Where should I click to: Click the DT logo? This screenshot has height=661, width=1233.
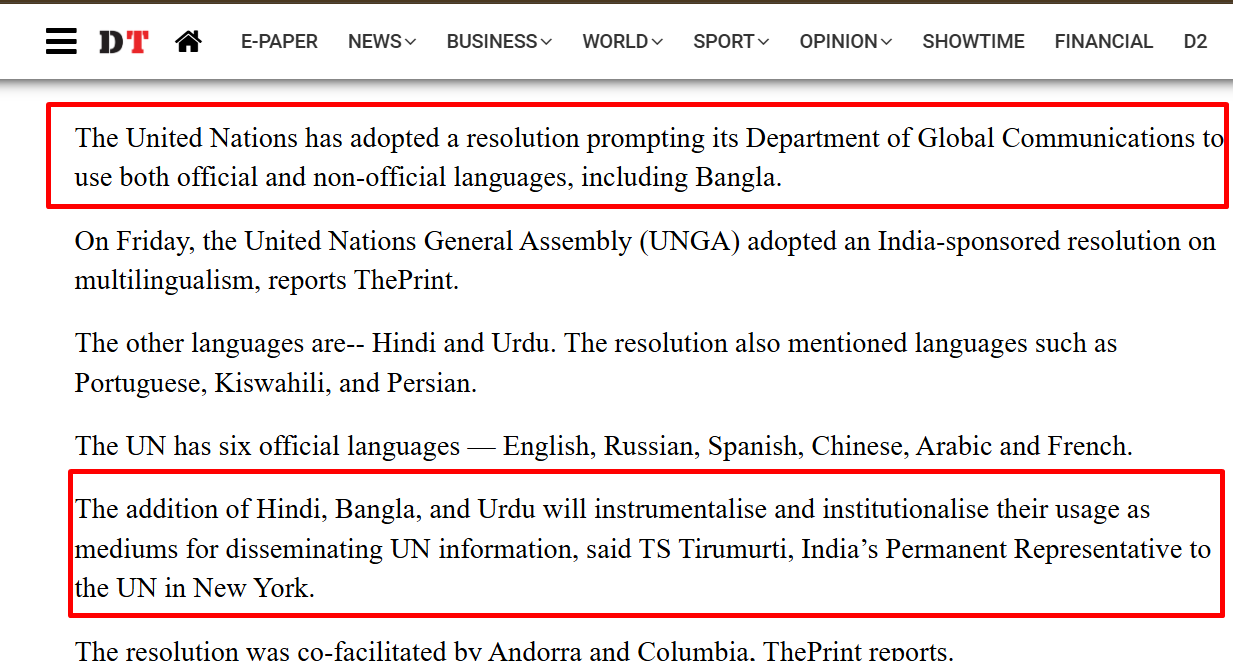(x=123, y=42)
